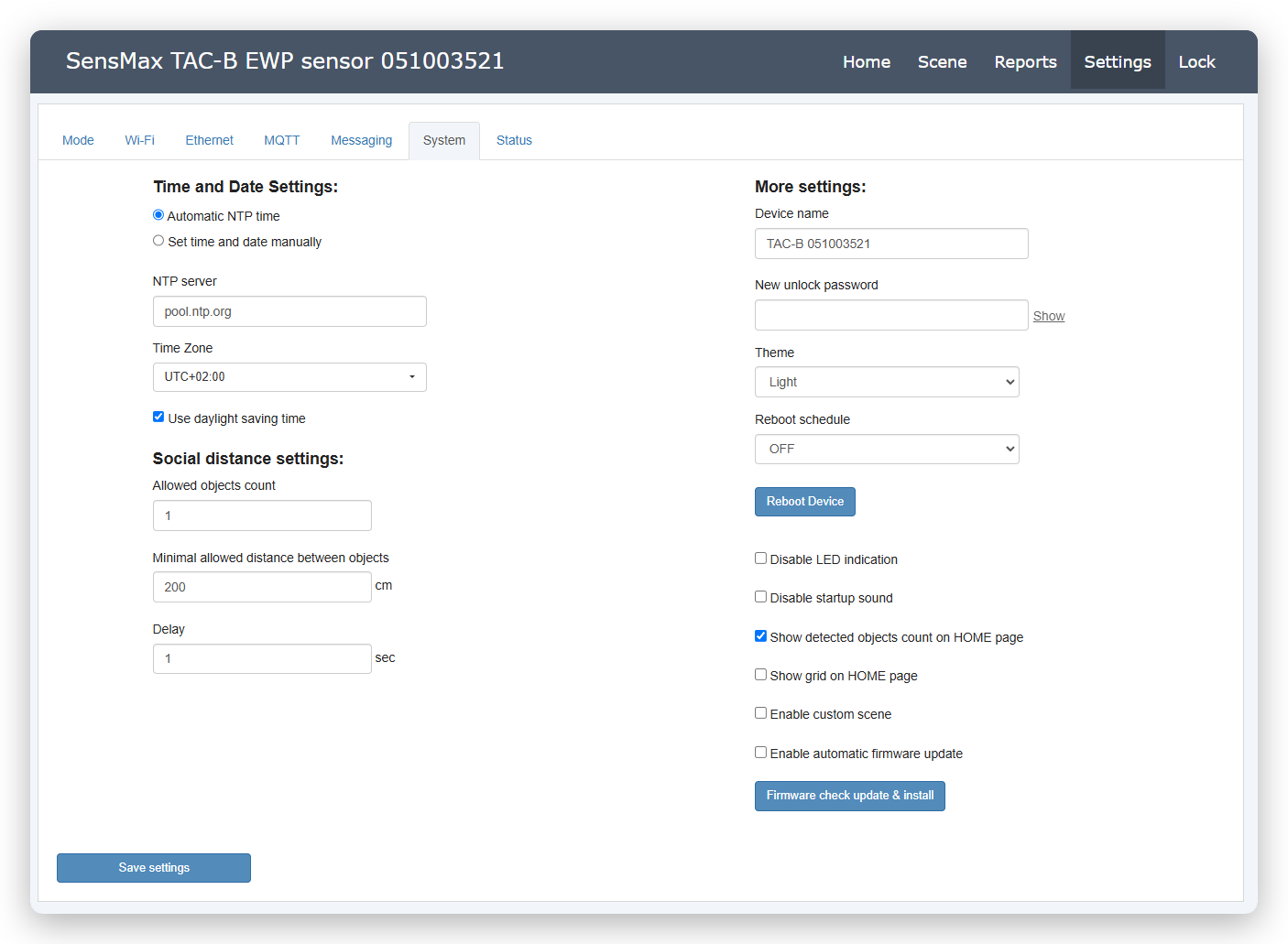Select the System tab
Viewport: 1288px width, 944px height.
coord(444,140)
